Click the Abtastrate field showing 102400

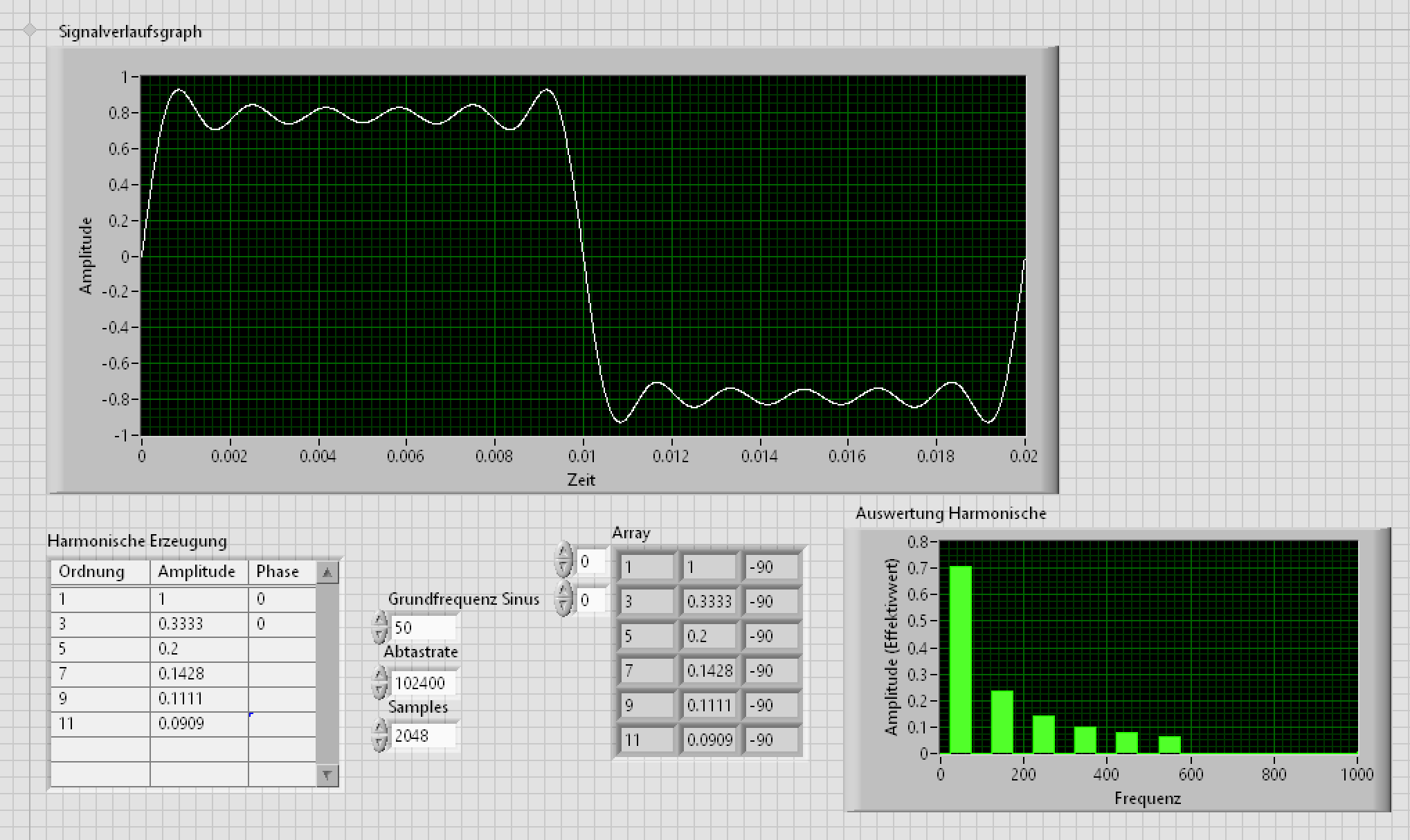tap(422, 683)
